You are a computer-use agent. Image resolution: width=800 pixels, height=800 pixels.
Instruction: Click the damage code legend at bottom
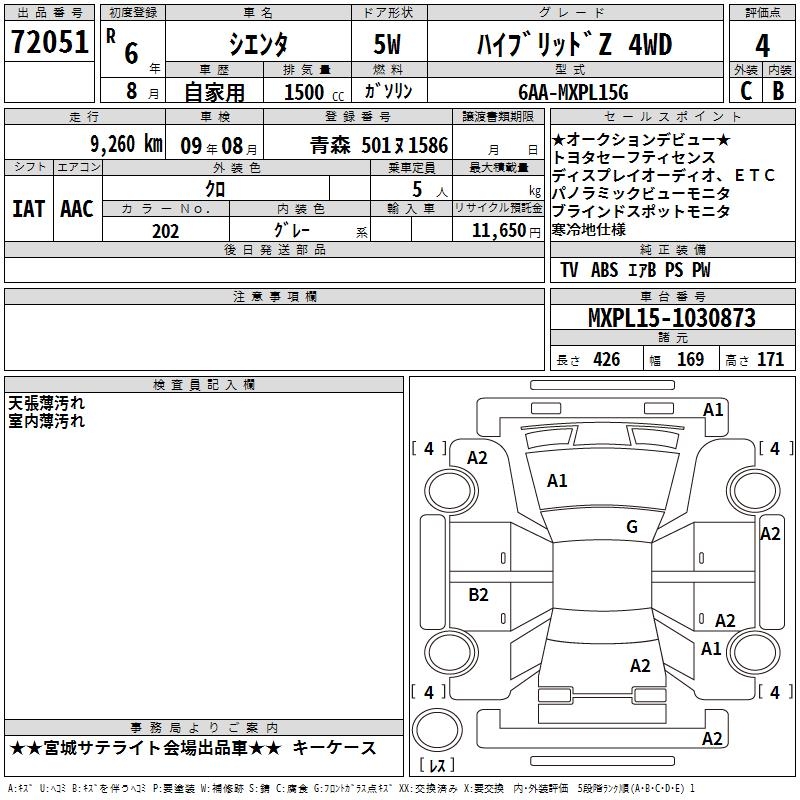tap(352, 789)
